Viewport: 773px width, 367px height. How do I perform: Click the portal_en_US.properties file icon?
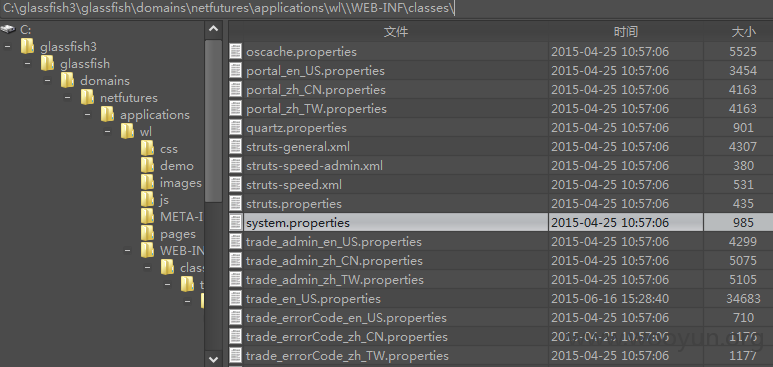tap(236, 71)
